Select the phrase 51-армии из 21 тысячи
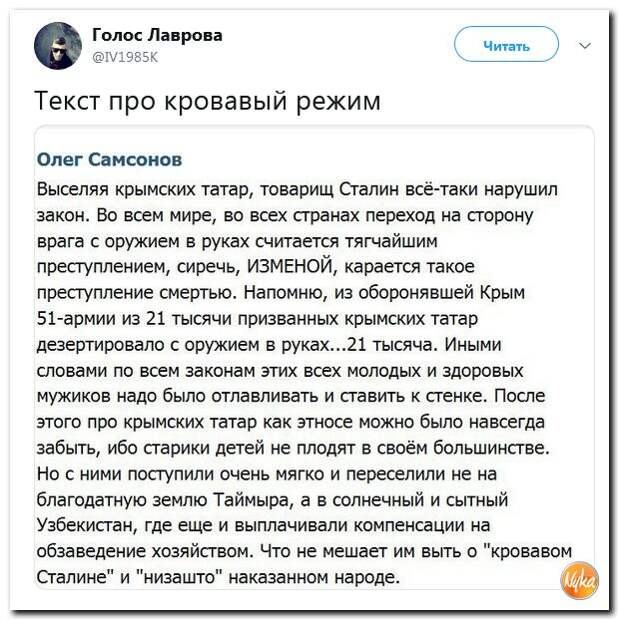The height and width of the screenshot is (621, 620). 134,319
